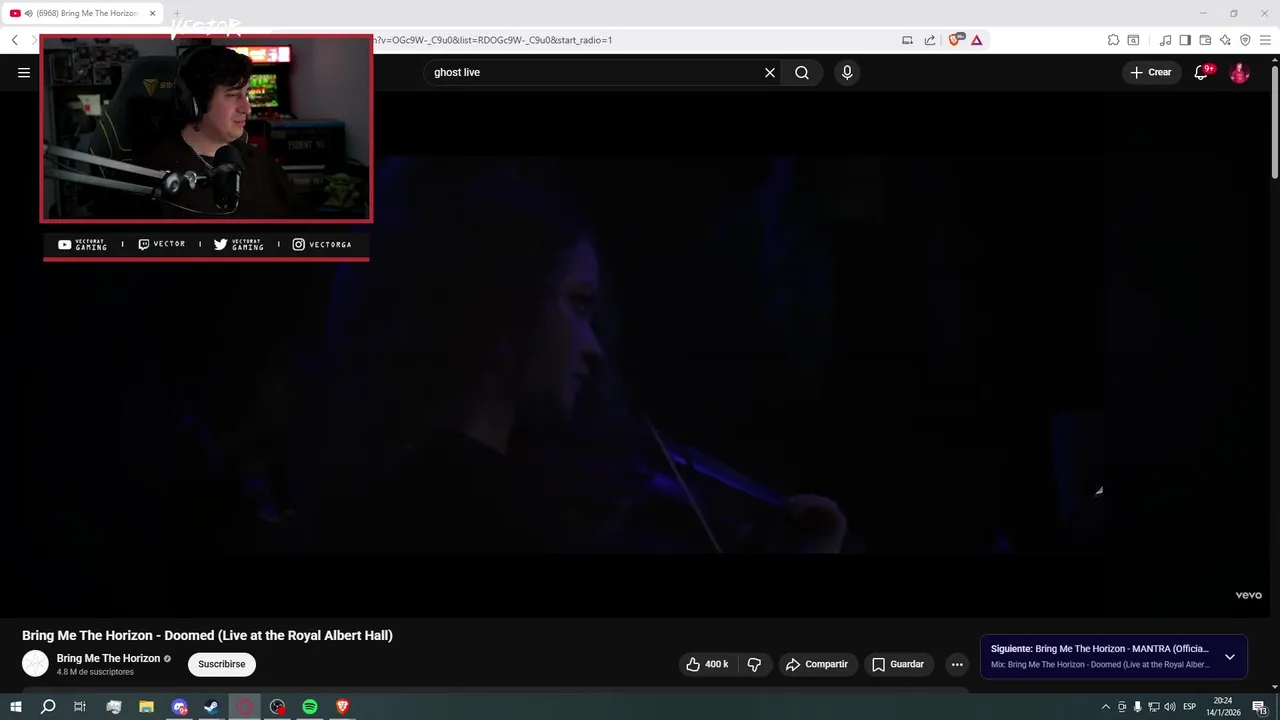This screenshot has width=1280, height=720.
Task: Open Opera browser in the taskbar
Action: point(244,707)
